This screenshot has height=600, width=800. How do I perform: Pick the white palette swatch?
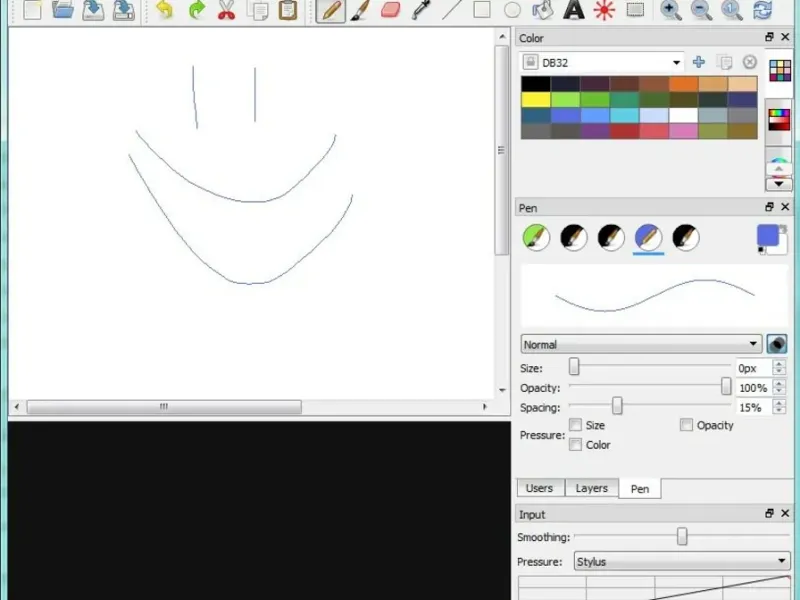[x=683, y=115]
